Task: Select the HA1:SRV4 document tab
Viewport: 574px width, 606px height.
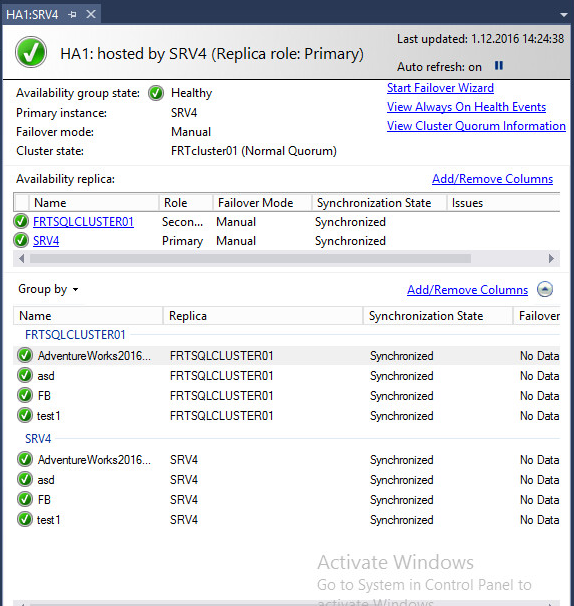Action: click(32, 15)
